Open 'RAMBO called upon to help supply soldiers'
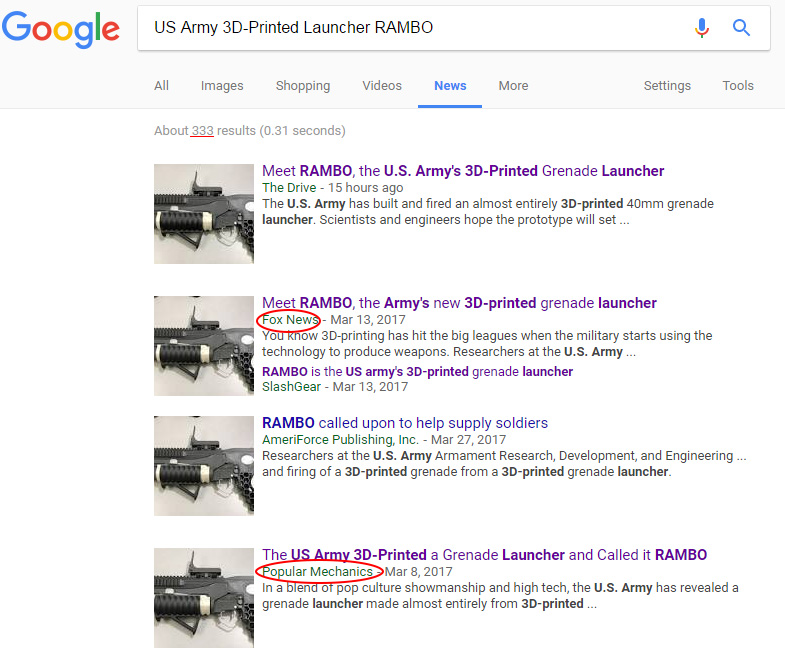This screenshot has height=655, width=785. 405,423
